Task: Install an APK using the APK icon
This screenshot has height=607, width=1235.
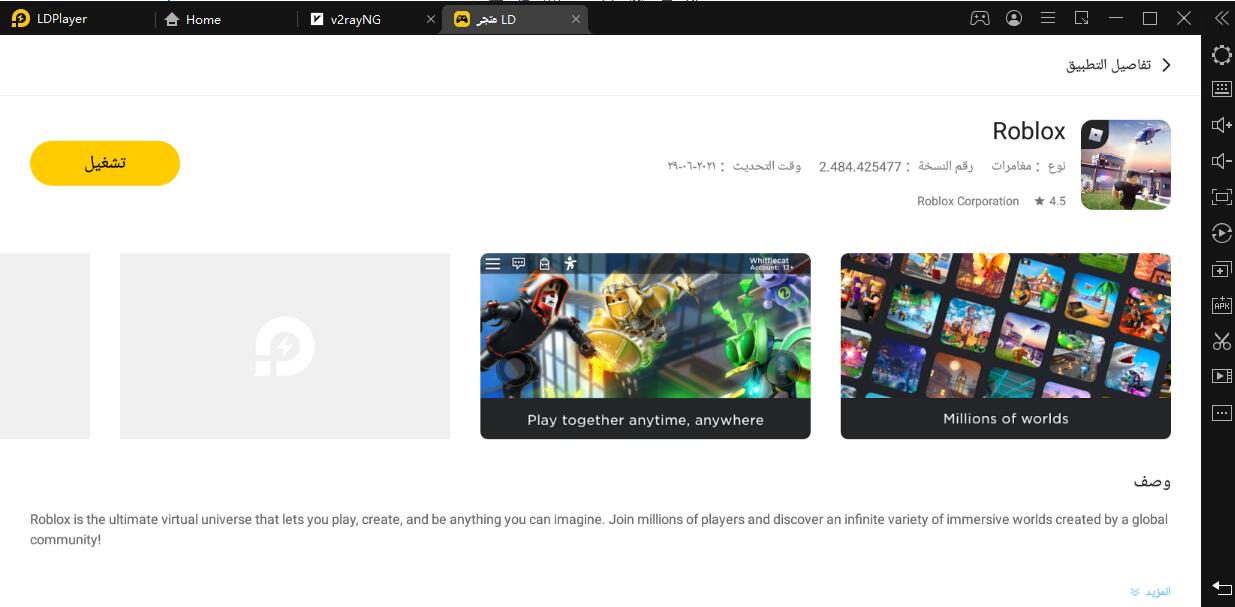Action: click(x=1221, y=305)
